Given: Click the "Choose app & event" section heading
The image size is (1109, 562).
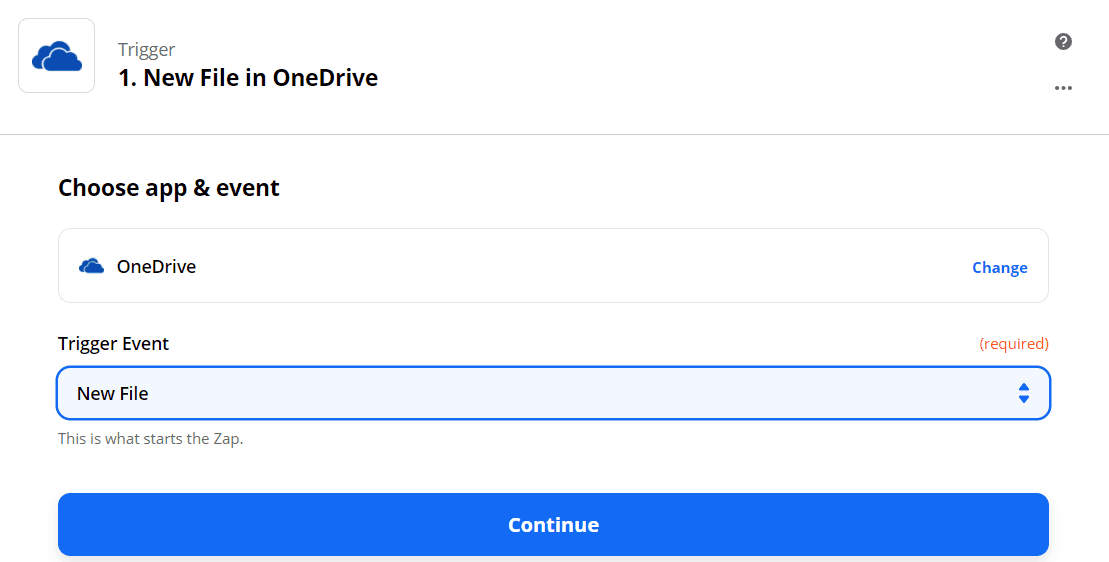Looking at the screenshot, I should coord(169,188).
